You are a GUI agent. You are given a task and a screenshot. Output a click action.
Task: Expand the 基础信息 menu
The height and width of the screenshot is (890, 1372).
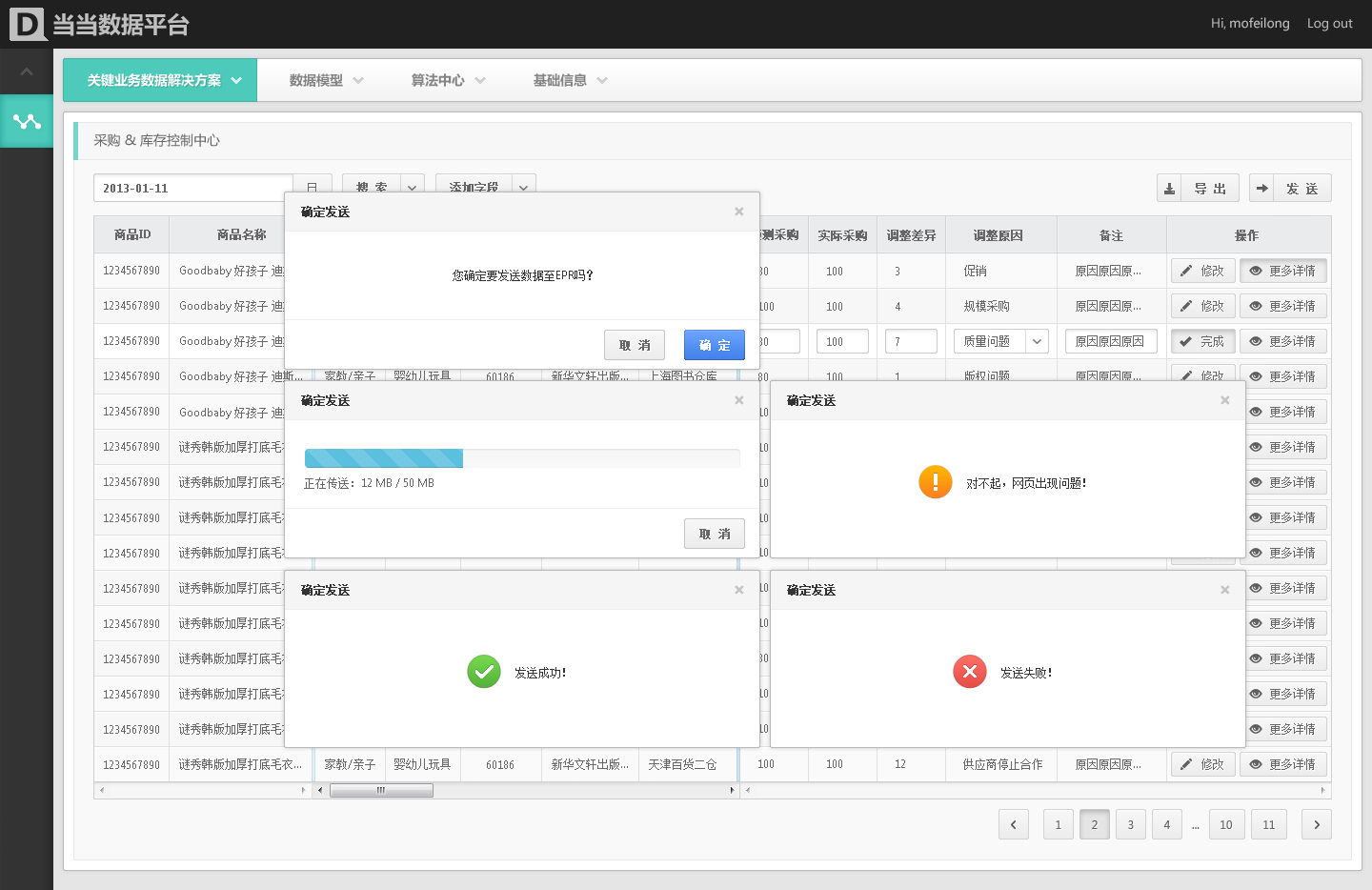tap(570, 80)
